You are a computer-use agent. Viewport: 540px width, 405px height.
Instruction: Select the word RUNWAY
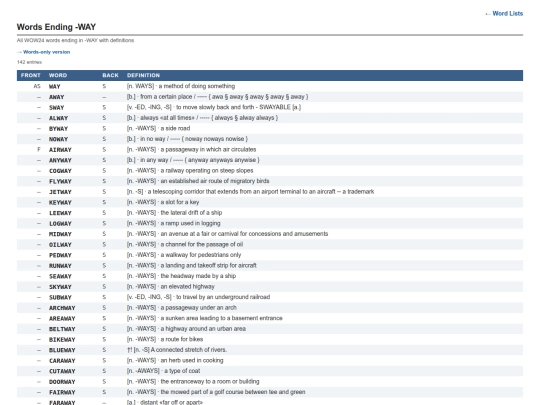(x=60, y=266)
